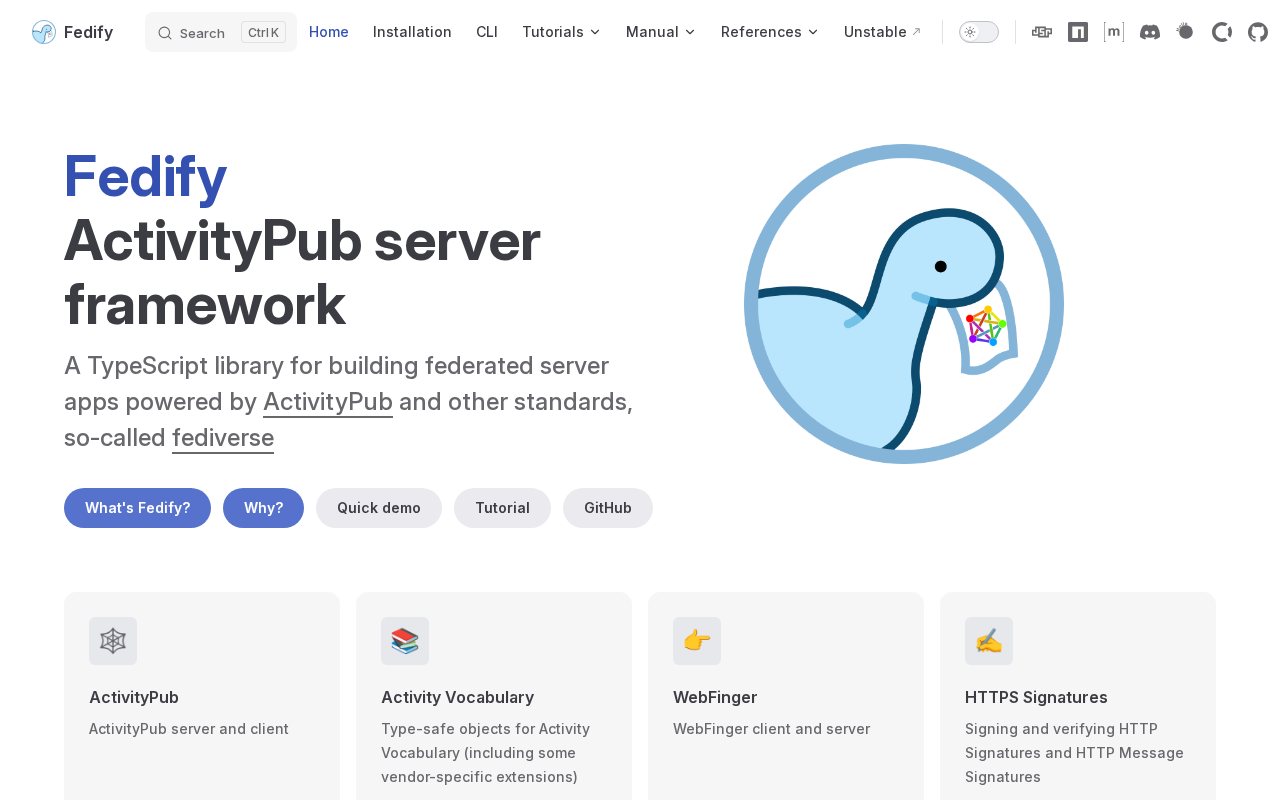Click the round spiky icon beside Discord
Viewport: 1280px width, 800px height.
[1186, 32]
